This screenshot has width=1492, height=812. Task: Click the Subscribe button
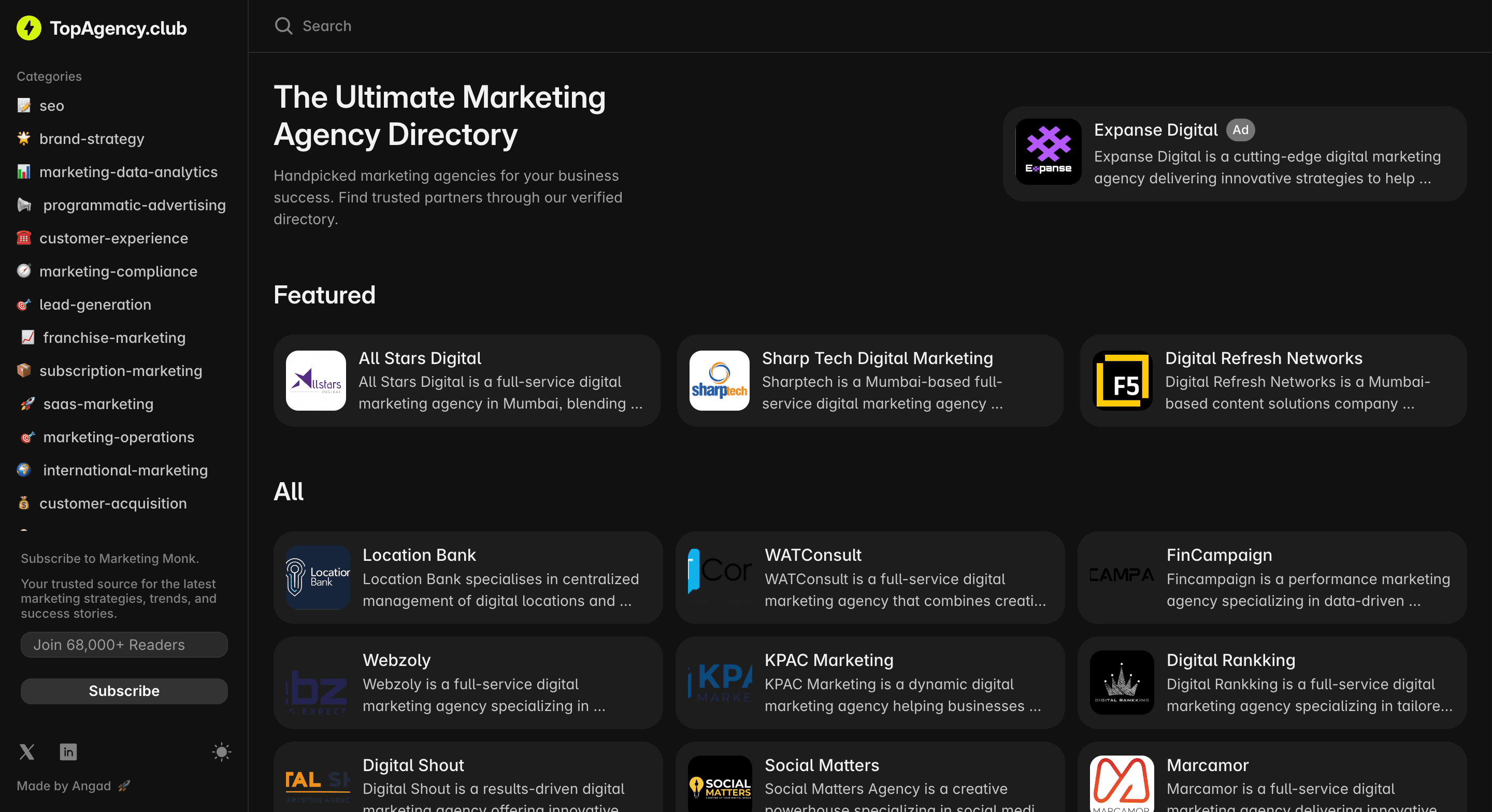(124, 690)
